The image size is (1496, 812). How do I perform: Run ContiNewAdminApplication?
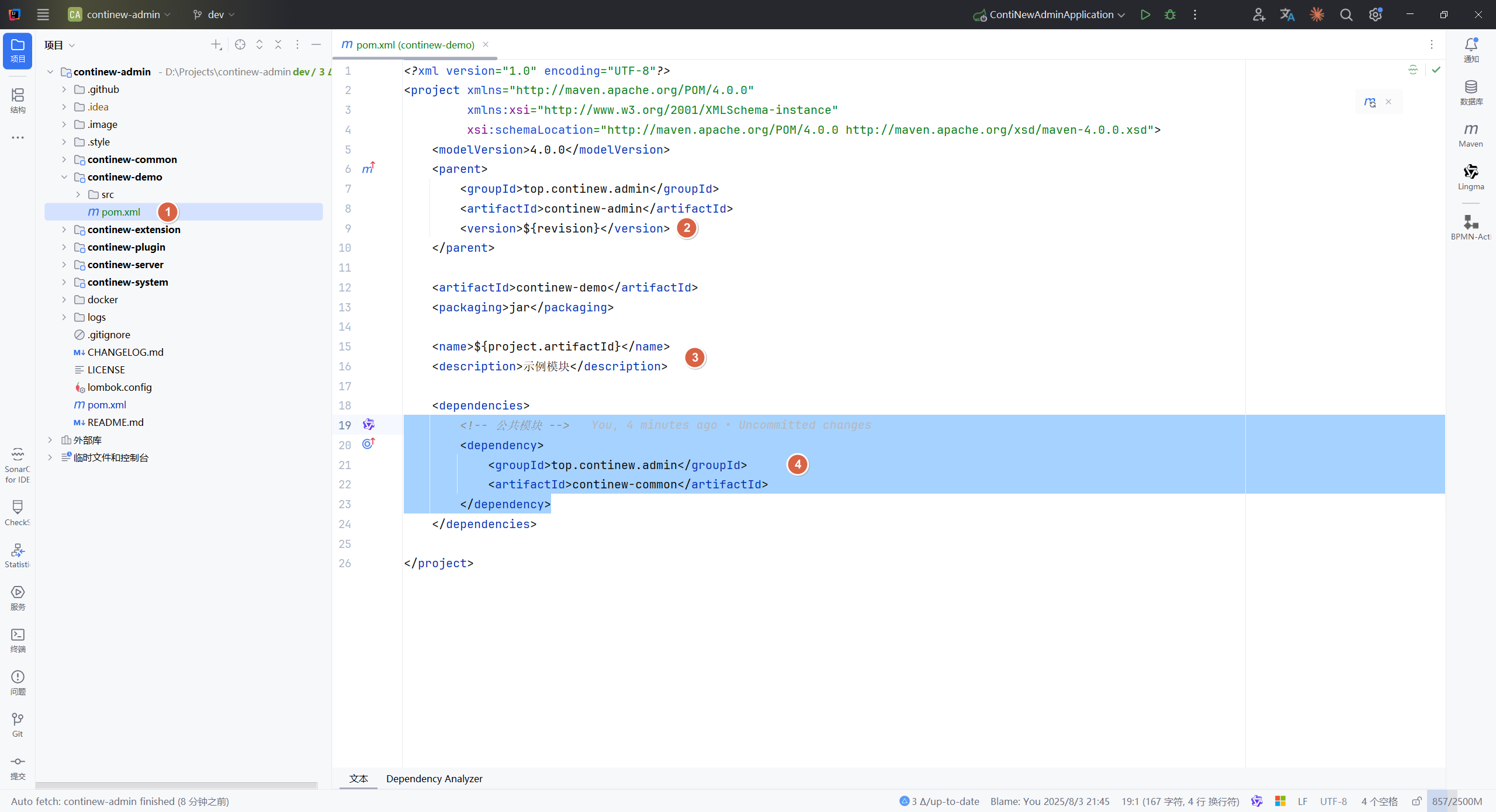click(x=1145, y=15)
